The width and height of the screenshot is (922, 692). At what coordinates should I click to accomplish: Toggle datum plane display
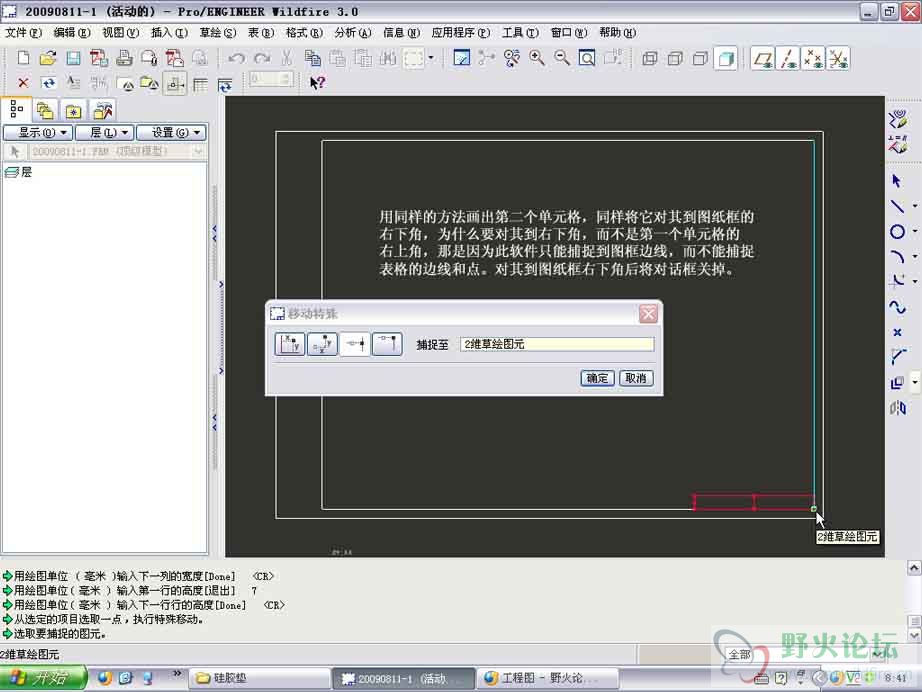[x=763, y=58]
